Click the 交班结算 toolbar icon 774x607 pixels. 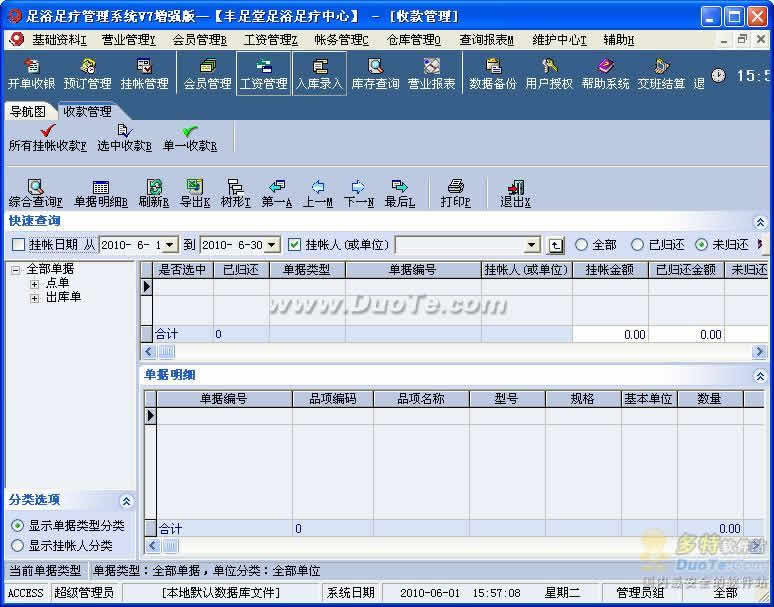(661, 73)
